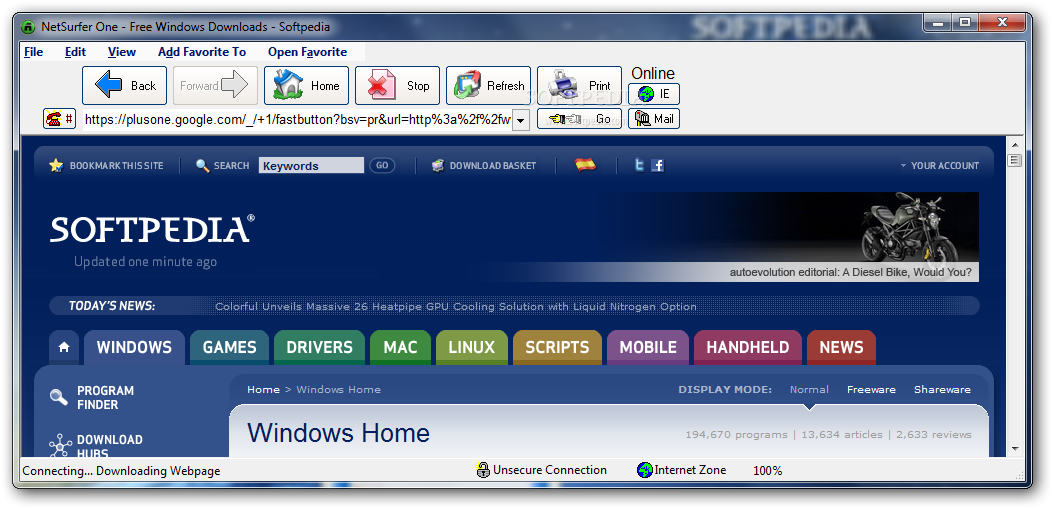Click the 'Updated one minute ago' text

(145, 262)
